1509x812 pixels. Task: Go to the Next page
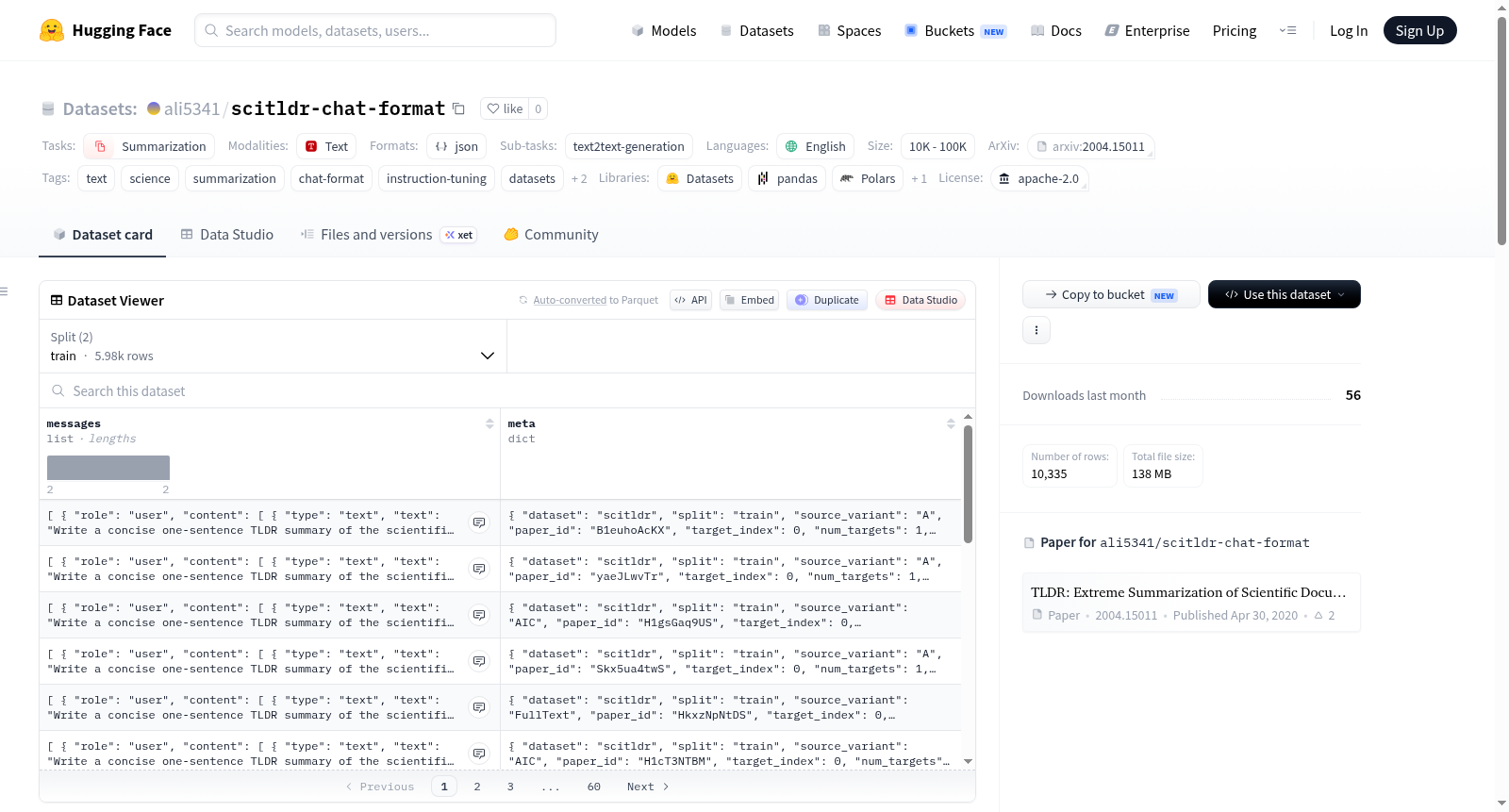click(x=648, y=787)
